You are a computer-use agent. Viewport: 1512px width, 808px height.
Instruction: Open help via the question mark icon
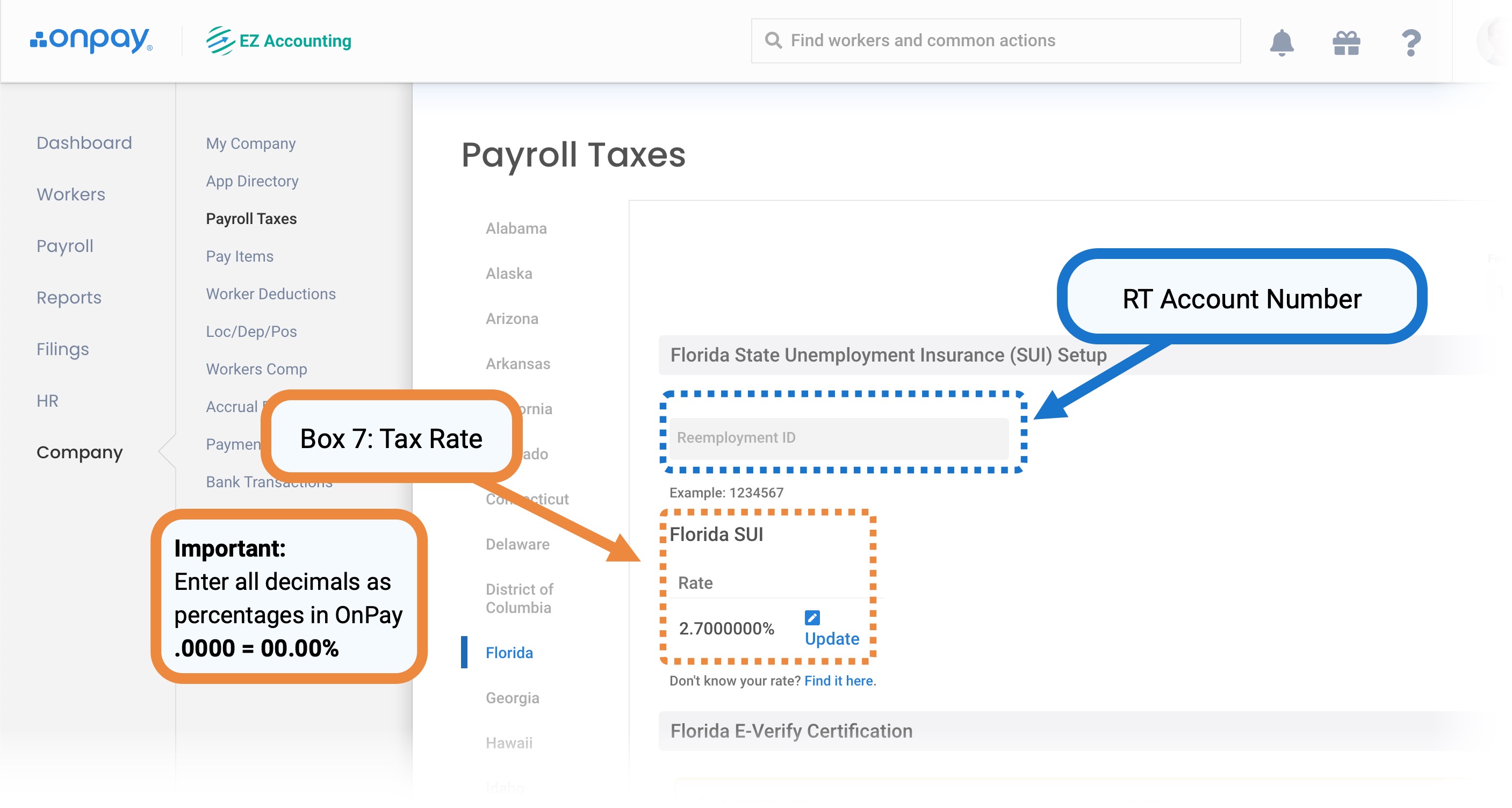point(1411,40)
